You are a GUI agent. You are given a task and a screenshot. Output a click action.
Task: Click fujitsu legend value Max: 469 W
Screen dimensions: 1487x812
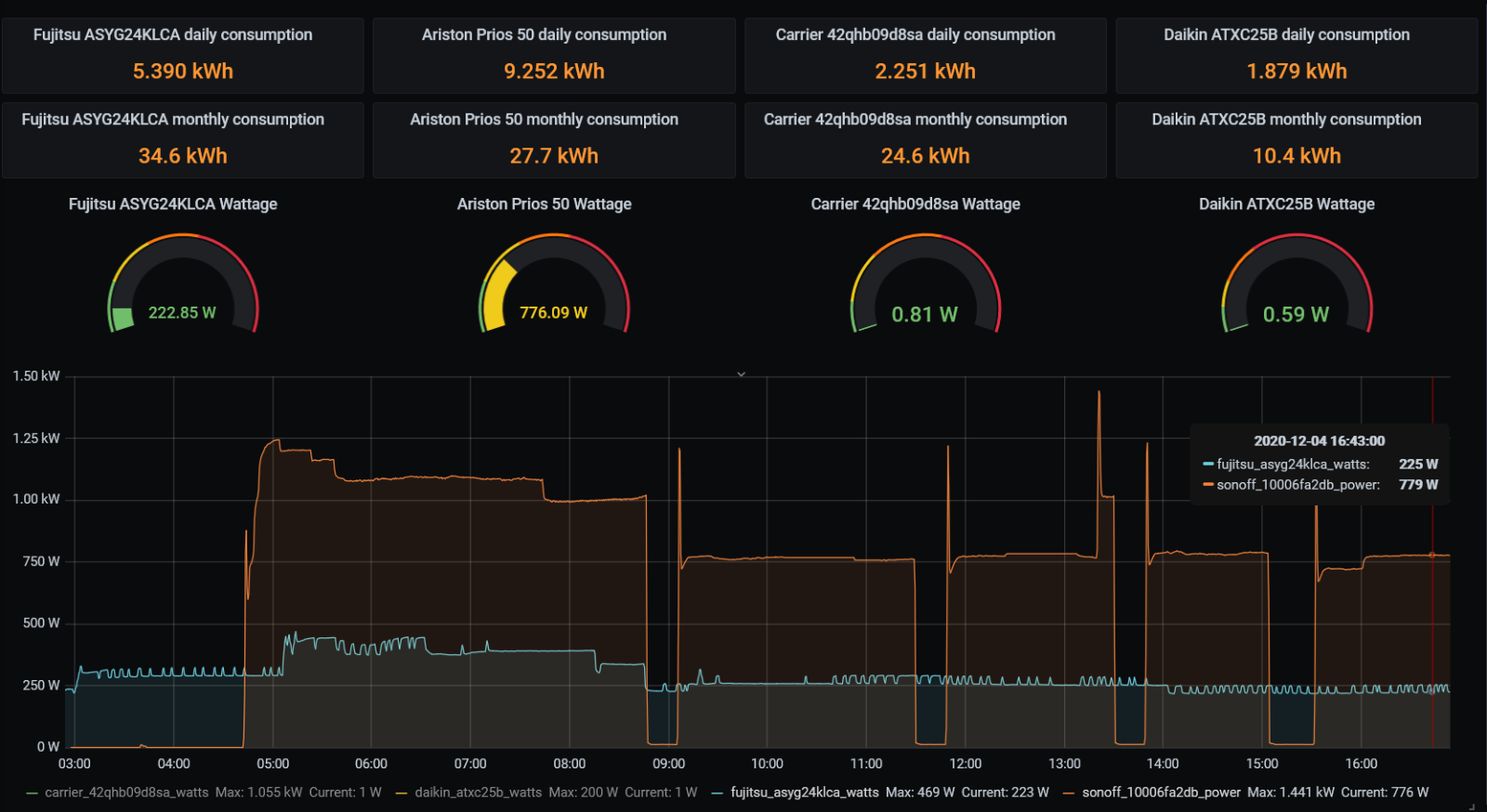[920, 792]
